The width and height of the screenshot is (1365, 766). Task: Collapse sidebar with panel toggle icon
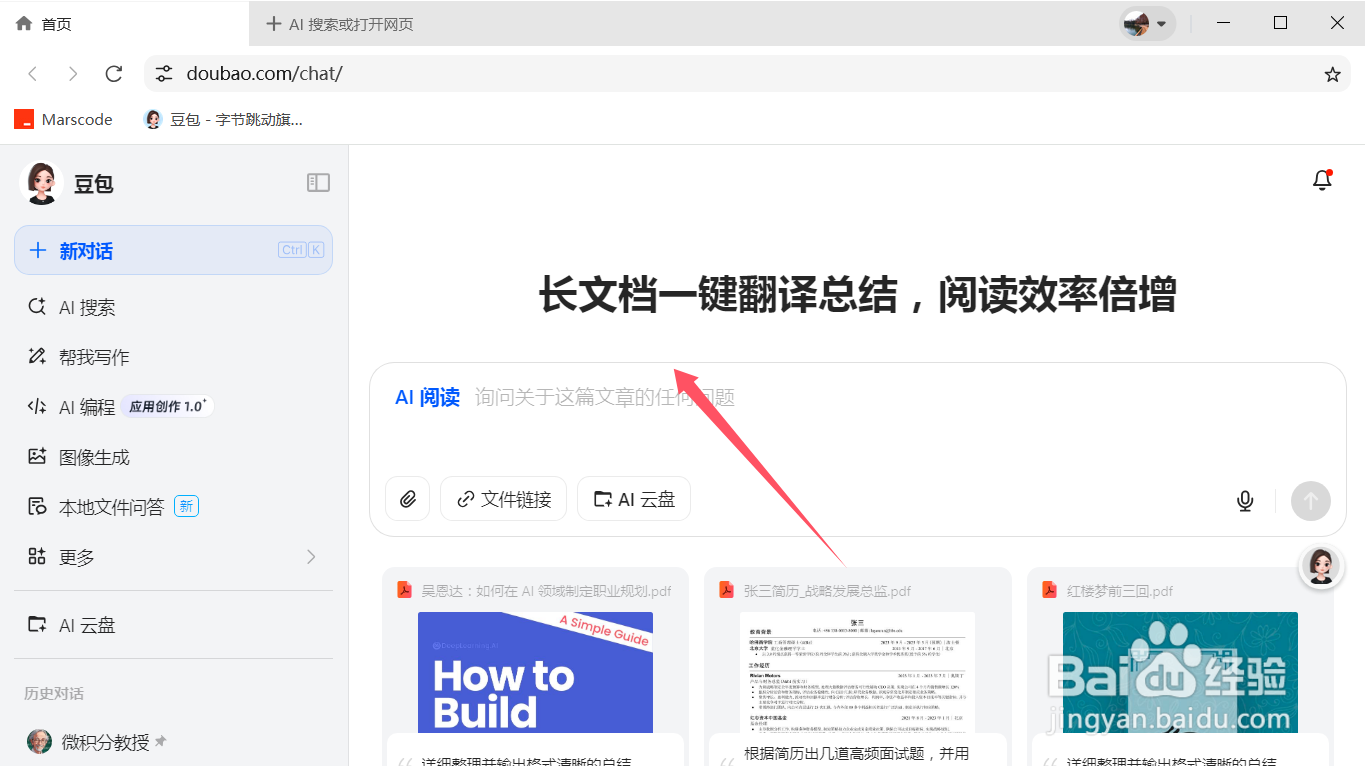point(318,182)
